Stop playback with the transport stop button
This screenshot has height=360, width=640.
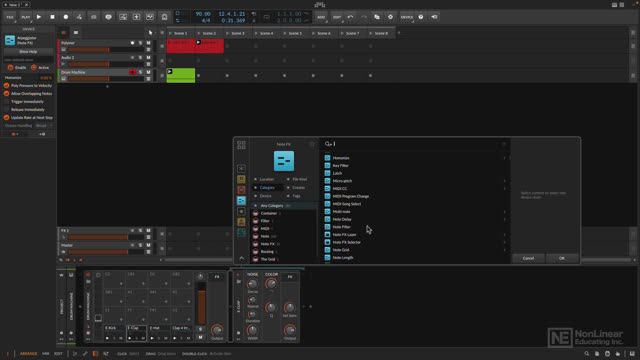point(52,17)
